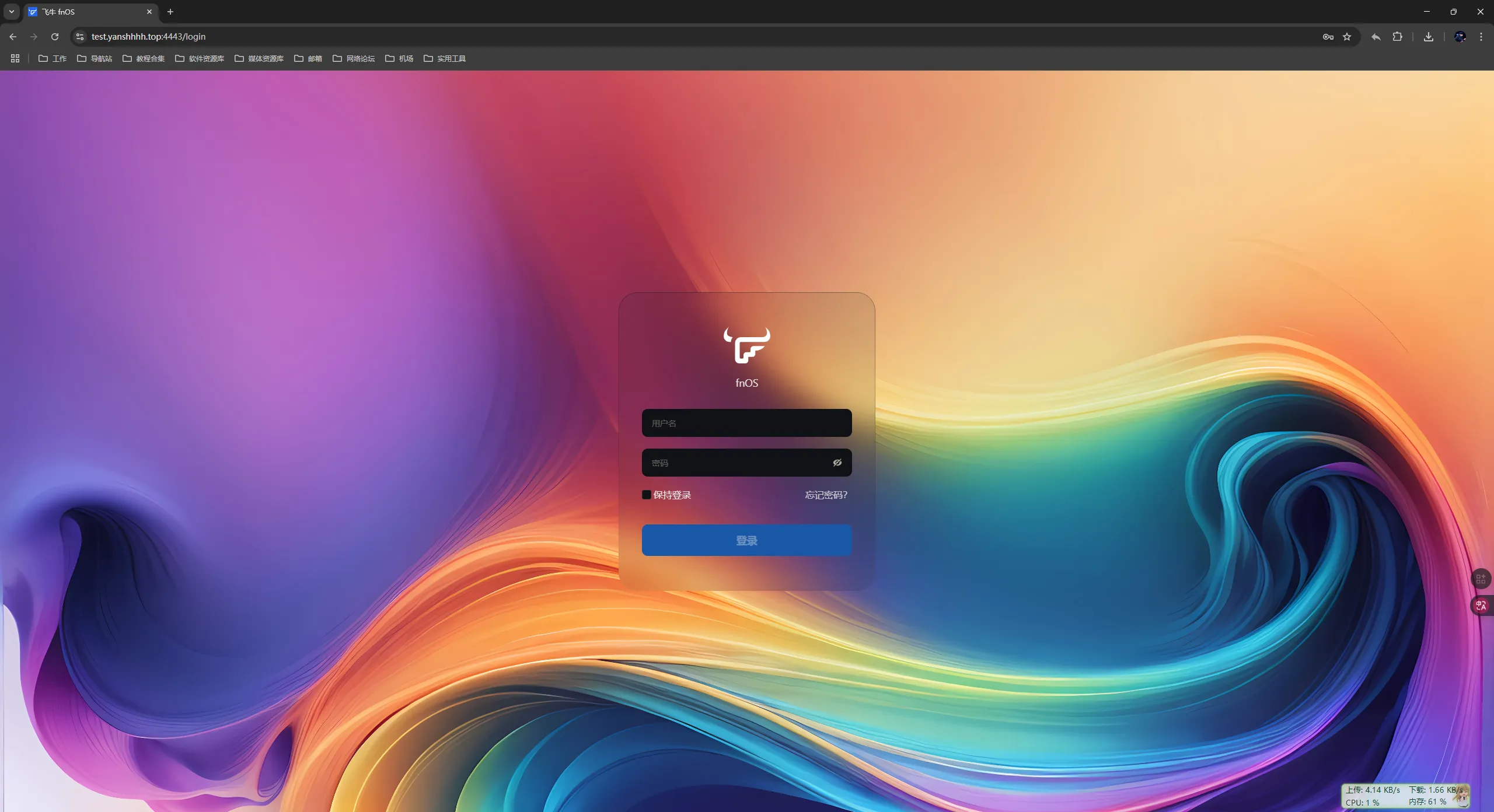The image size is (1494, 812).
Task: Open the Chrome three-dot menu
Action: (x=1481, y=37)
